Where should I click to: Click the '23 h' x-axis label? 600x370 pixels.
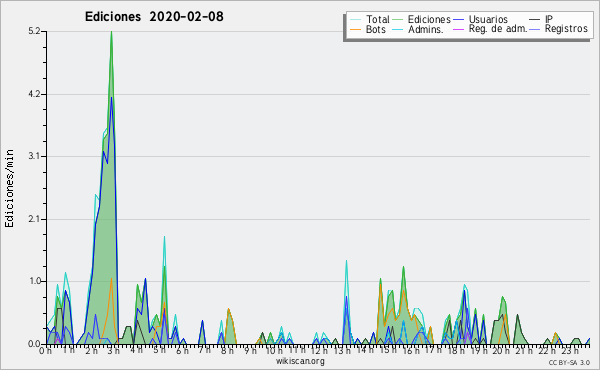569,351
